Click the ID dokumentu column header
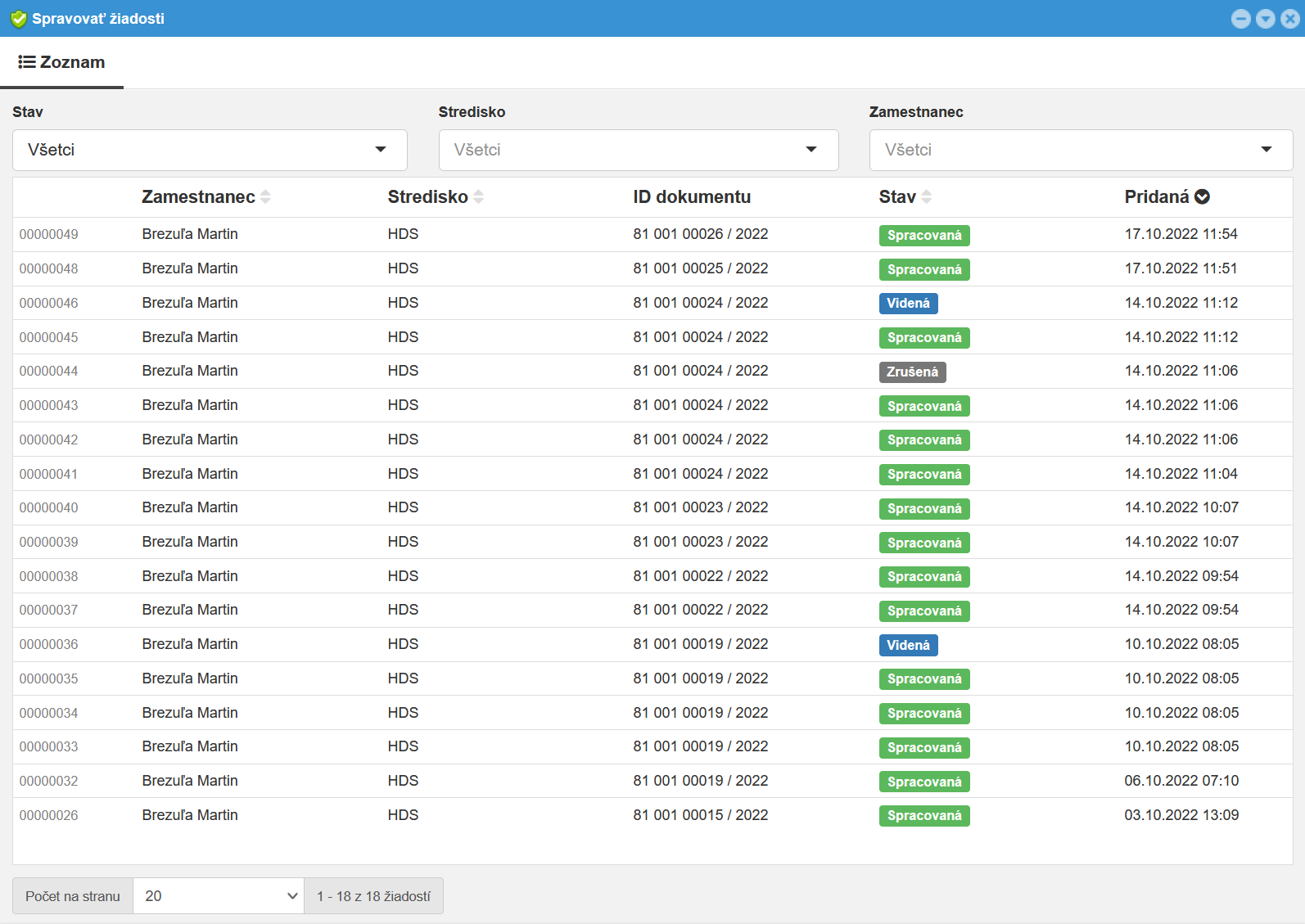The height and width of the screenshot is (924, 1305). coord(692,197)
